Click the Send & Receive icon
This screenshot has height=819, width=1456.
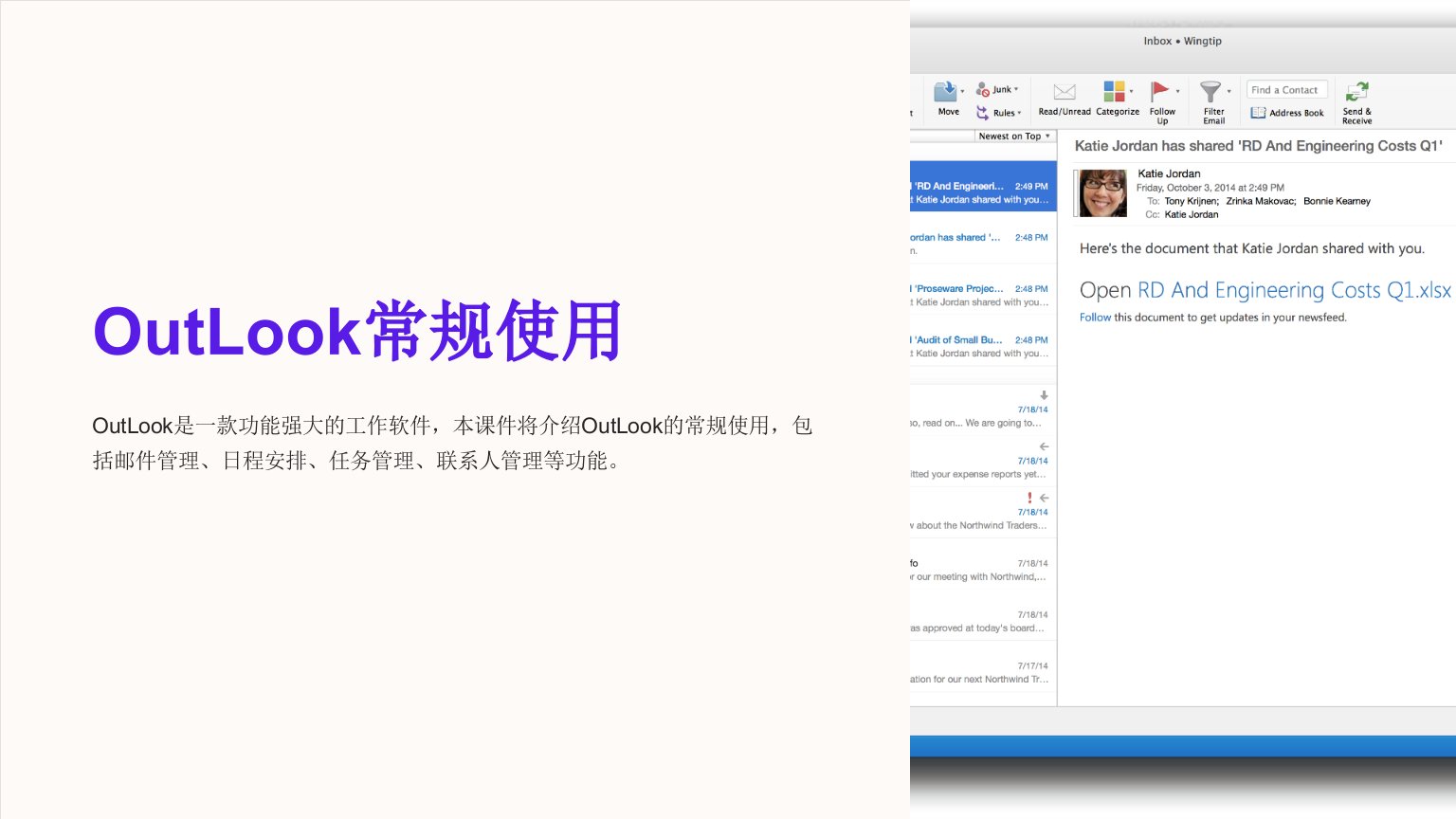click(x=1356, y=91)
